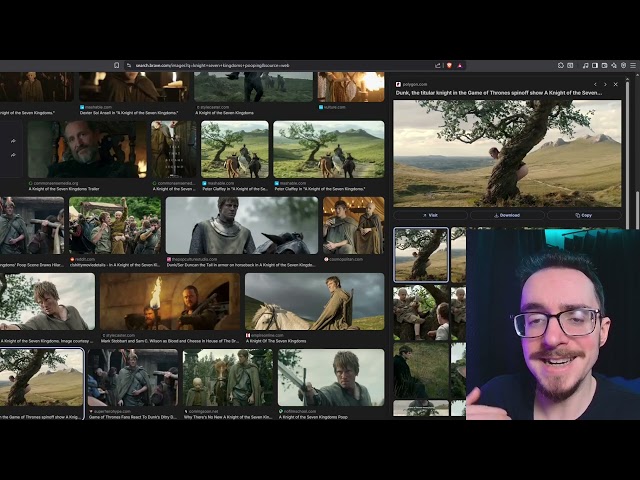The image size is (640, 480).
Task: Click the 'A Knight of the Seven Kingdoms Trailer' caption
Action: pyautogui.click(x=64, y=189)
